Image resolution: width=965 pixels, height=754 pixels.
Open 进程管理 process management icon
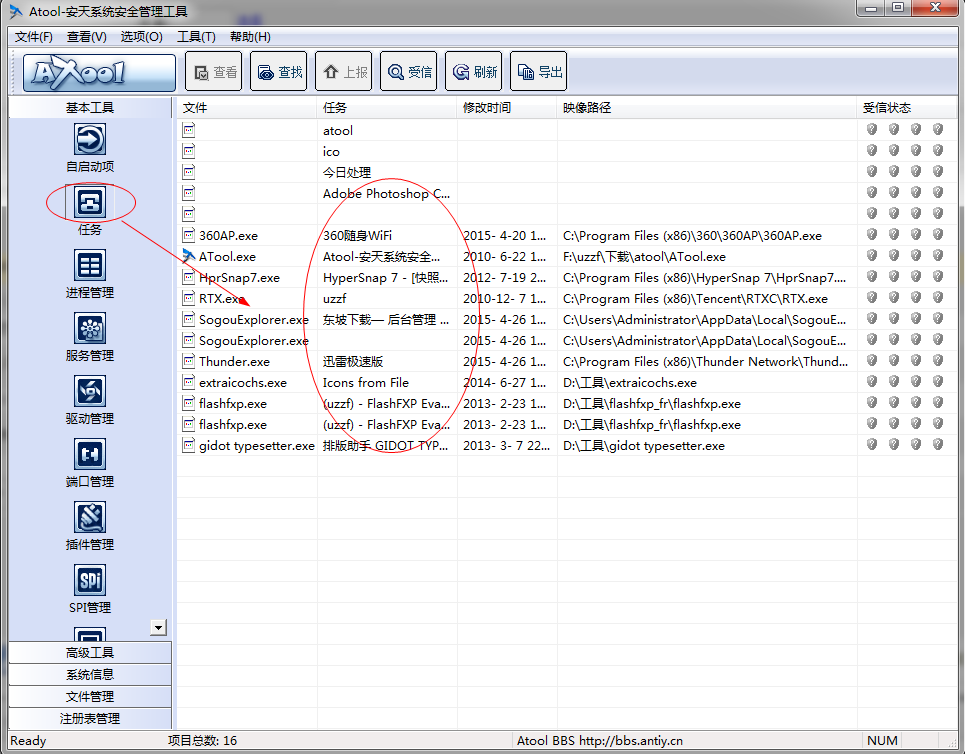(90, 265)
